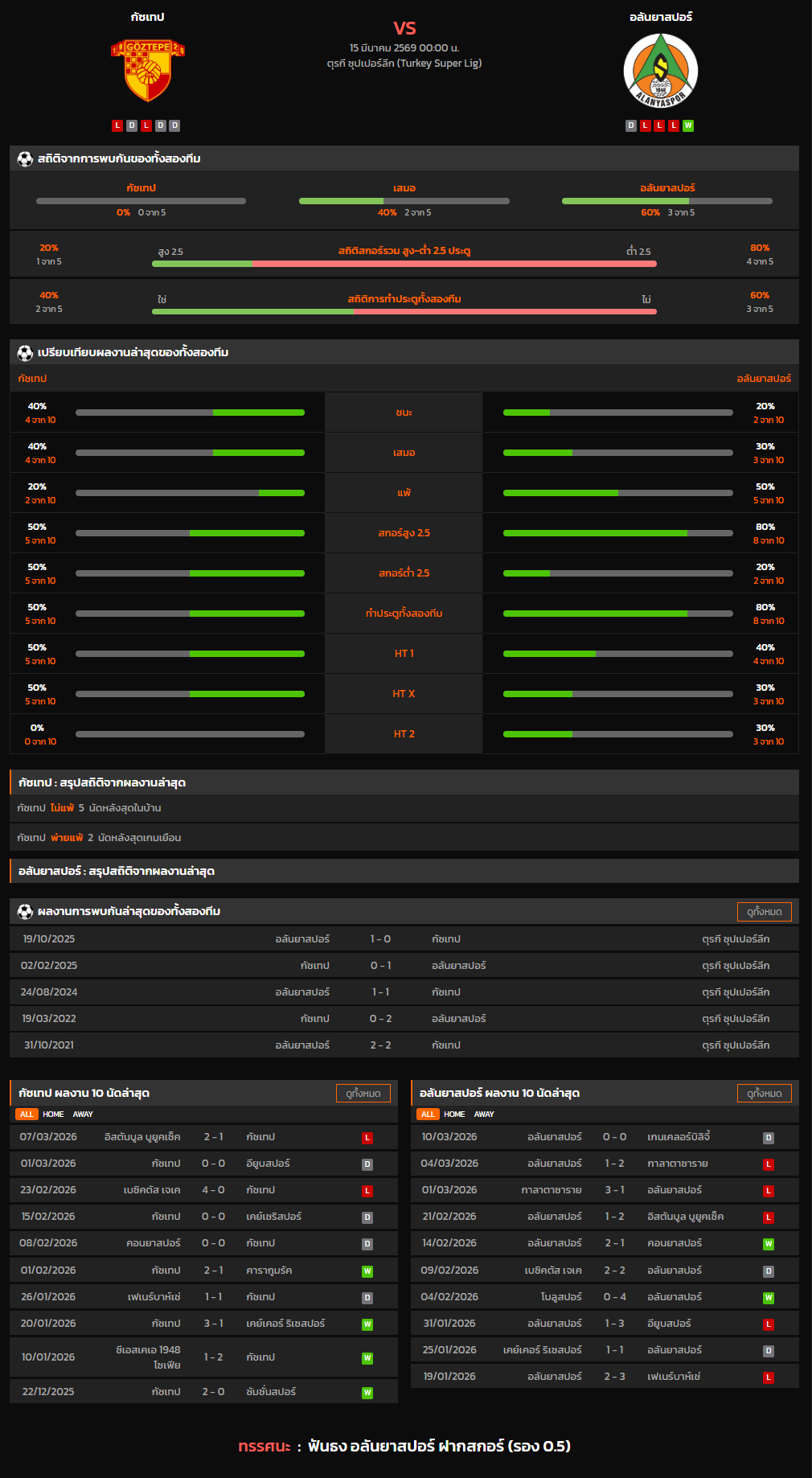Click soccer ball icon beside head-to-head statistics header

25,159
